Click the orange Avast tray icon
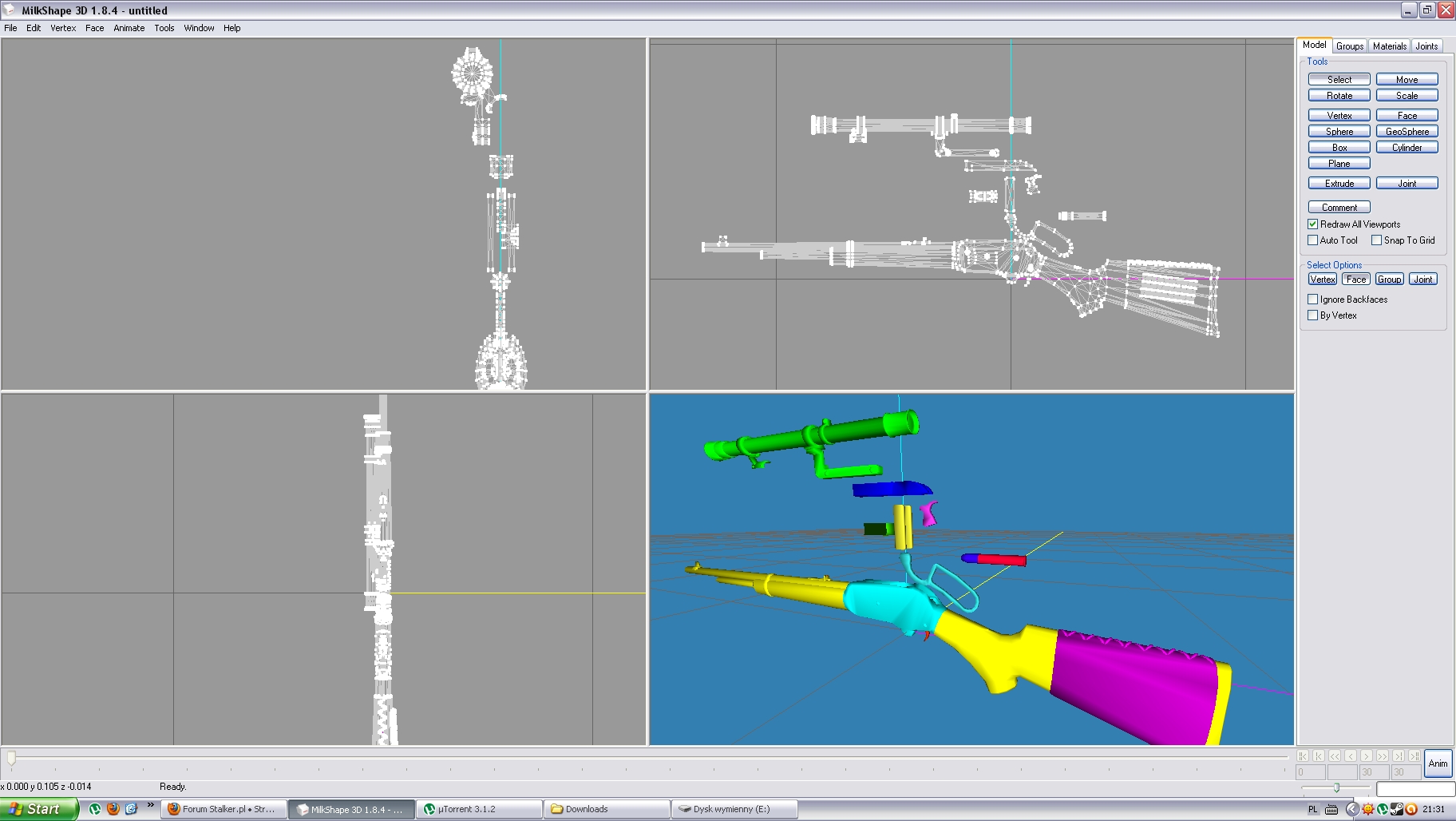Image resolution: width=1456 pixels, height=821 pixels. (x=1411, y=809)
